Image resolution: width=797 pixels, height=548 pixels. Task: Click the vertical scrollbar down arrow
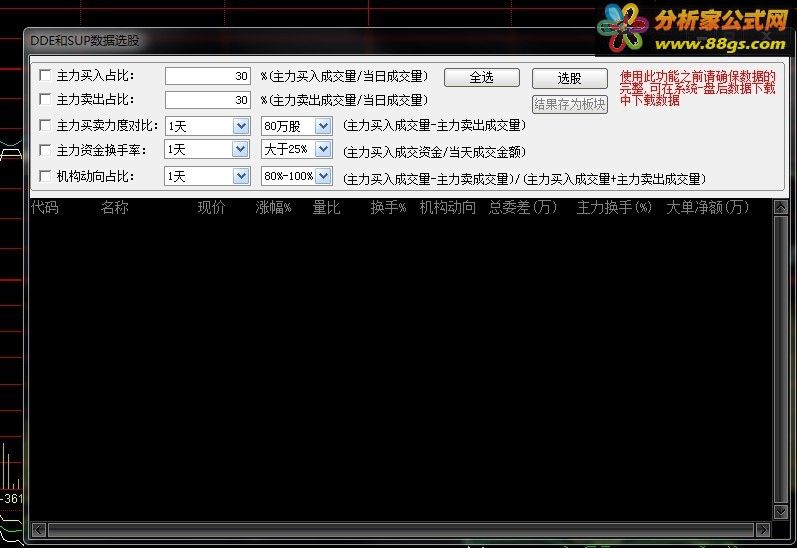click(x=781, y=511)
